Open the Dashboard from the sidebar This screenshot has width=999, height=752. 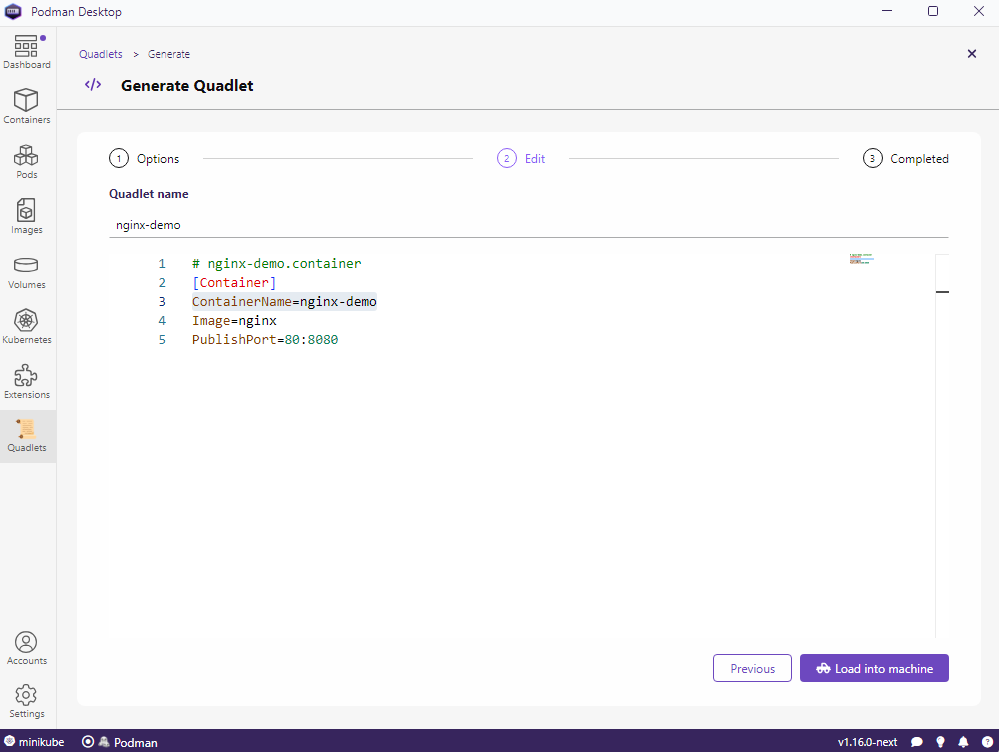point(27,52)
